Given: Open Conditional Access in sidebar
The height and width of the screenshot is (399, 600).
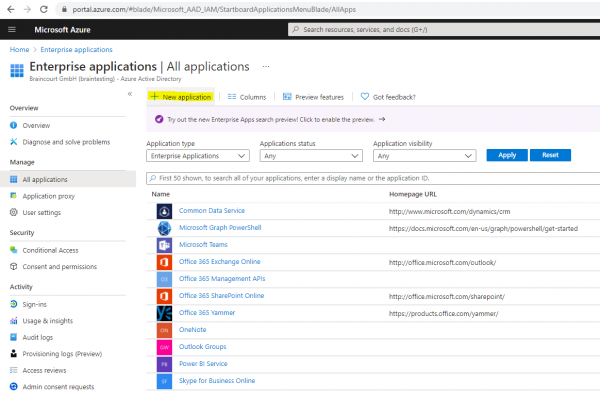Looking at the screenshot, I should (x=50, y=250).
